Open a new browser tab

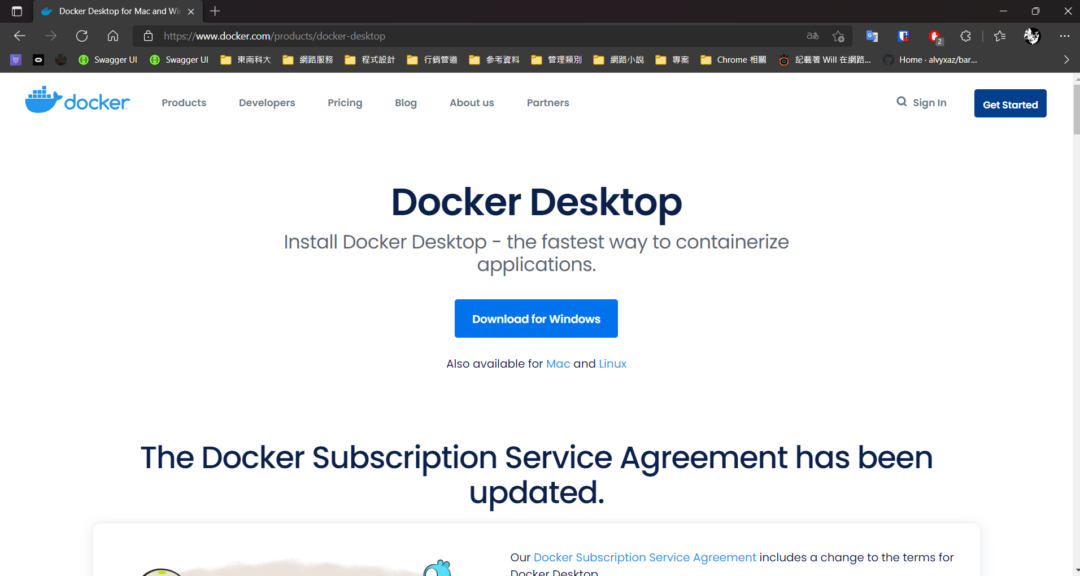click(215, 11)
